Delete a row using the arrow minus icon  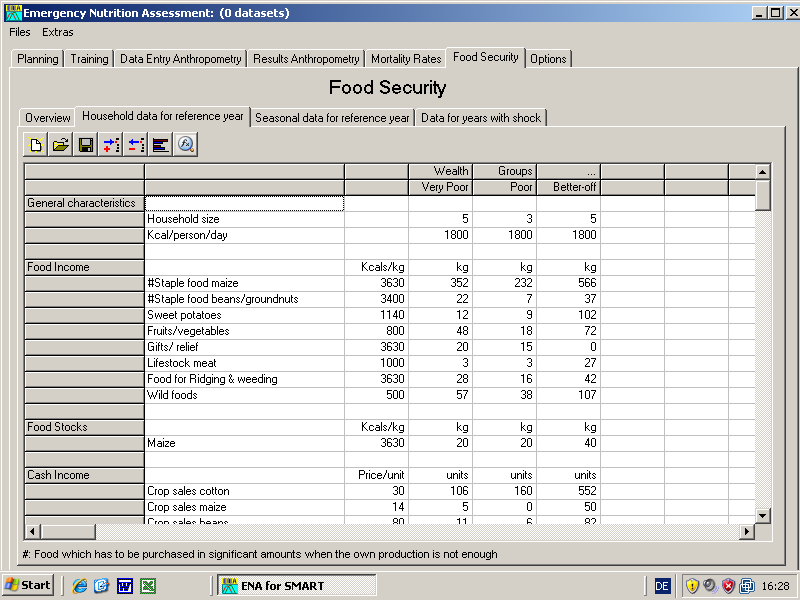(136, 145)
